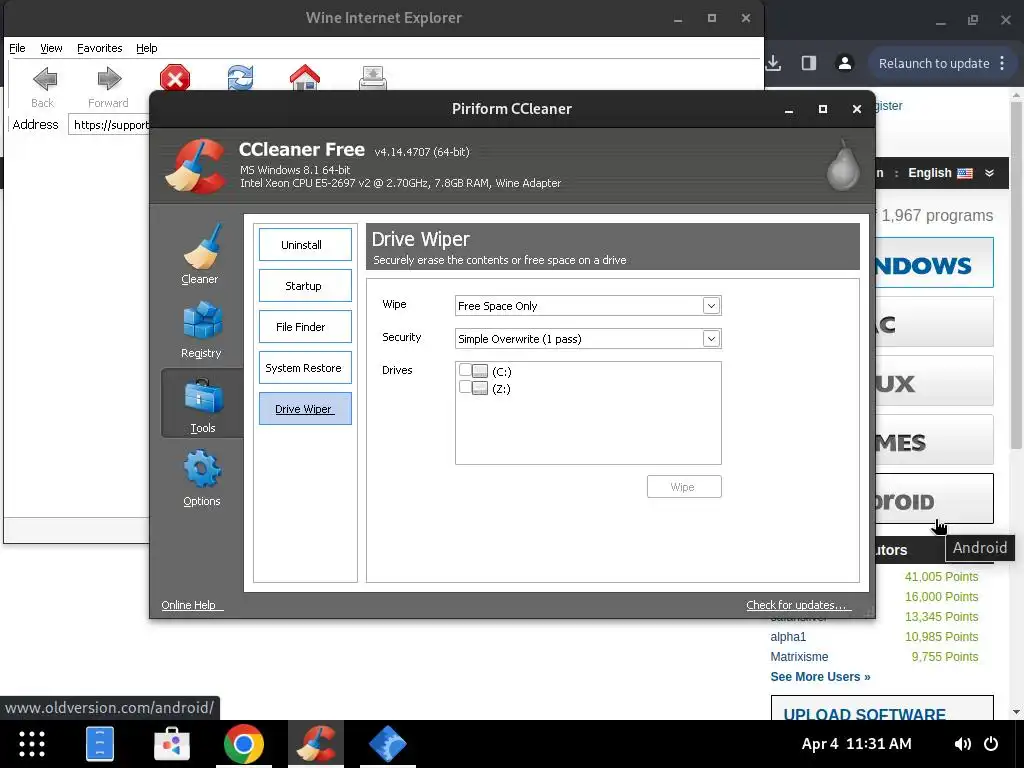Click the Print icon in Wine Internet Explorer

click(x=372, y=78)
